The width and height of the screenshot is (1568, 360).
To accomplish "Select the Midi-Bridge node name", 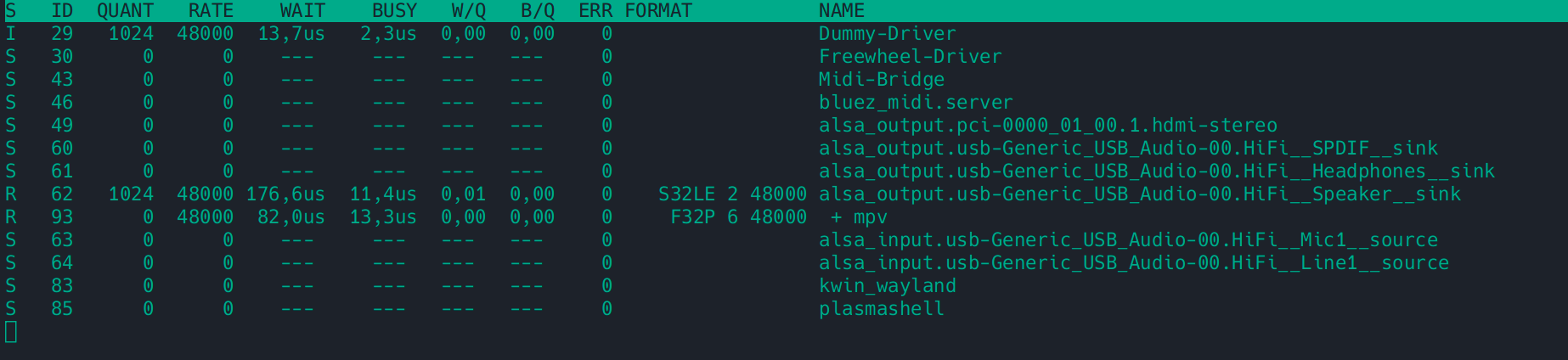I will pos(881,80).
